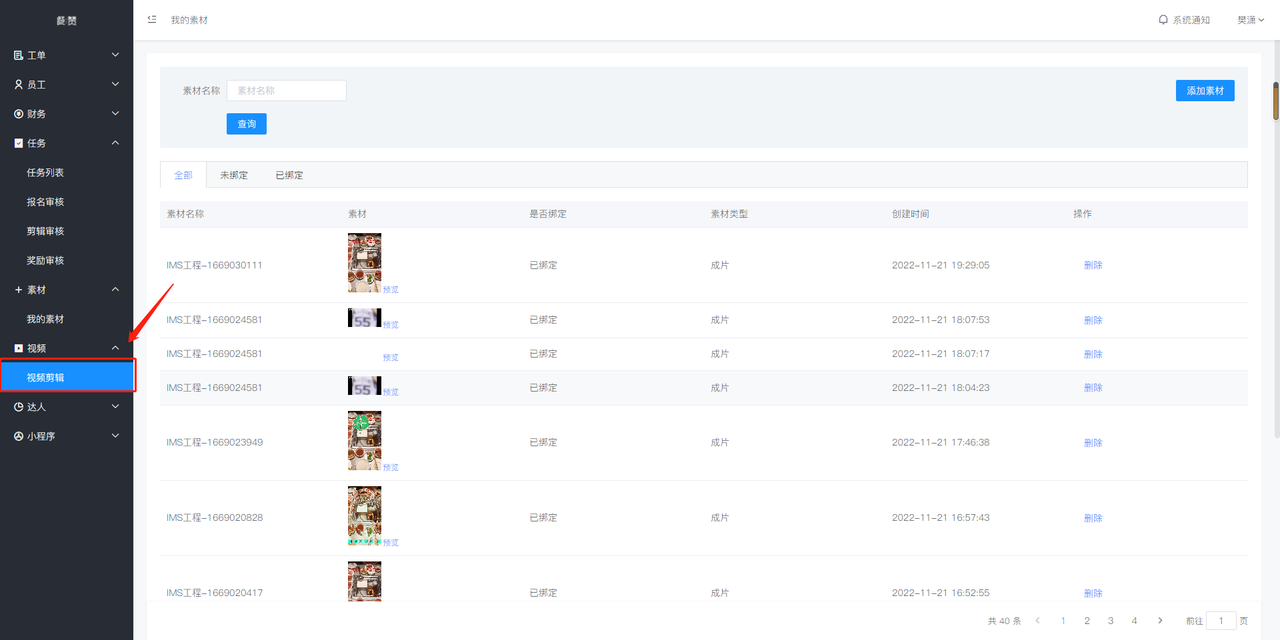Viewport: 1280px width, 640px height.
Task: Go to the next page arrow
Action: point(1160,621)
